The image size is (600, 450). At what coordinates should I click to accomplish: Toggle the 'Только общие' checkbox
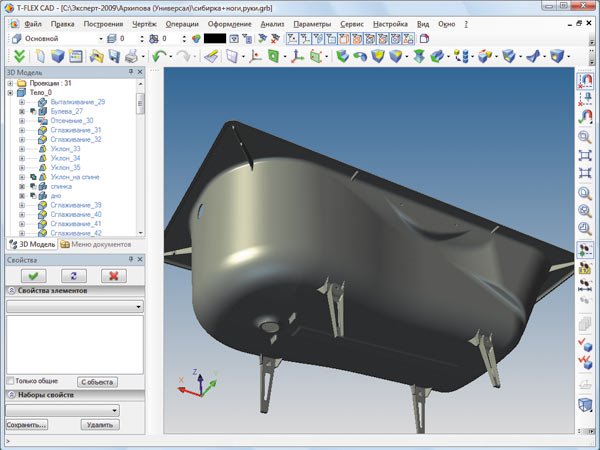(x=10, y=381)
